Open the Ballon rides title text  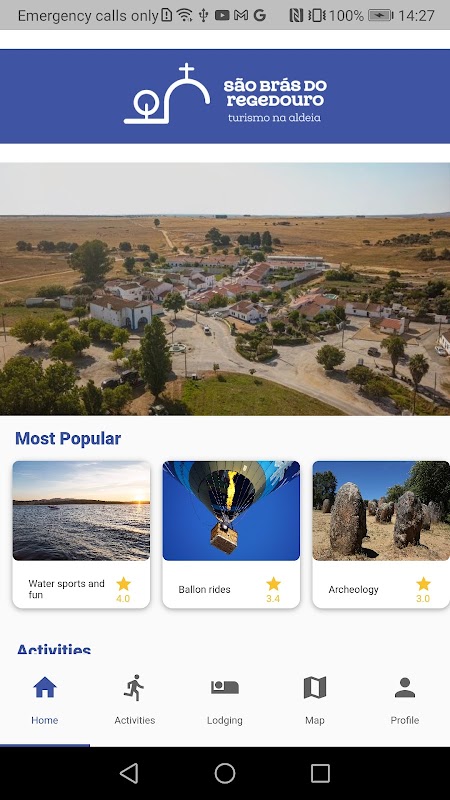coord(205,589)
